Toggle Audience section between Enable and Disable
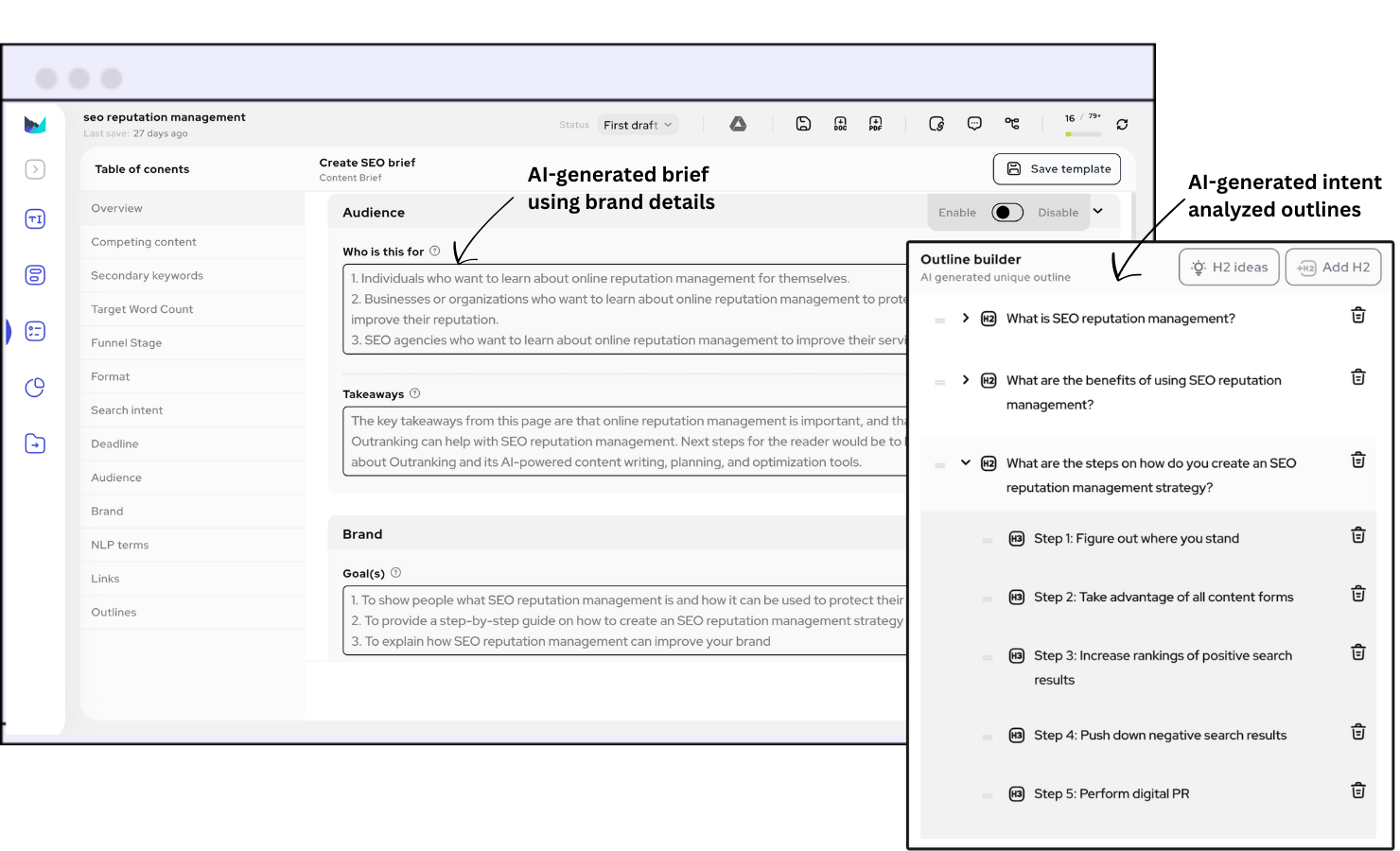1400x851 pixels. 1006,212
